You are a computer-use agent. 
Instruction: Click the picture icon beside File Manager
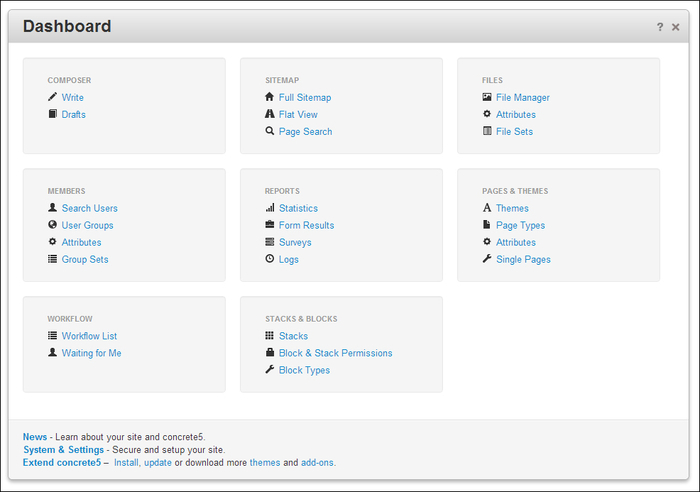[487, 97]
